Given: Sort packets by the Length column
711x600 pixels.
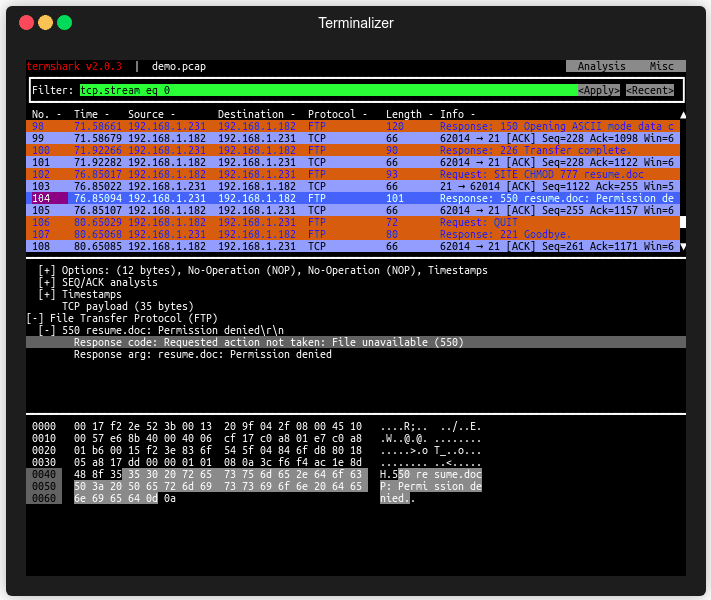Looking at the screenshot, I should coord(409,114).
